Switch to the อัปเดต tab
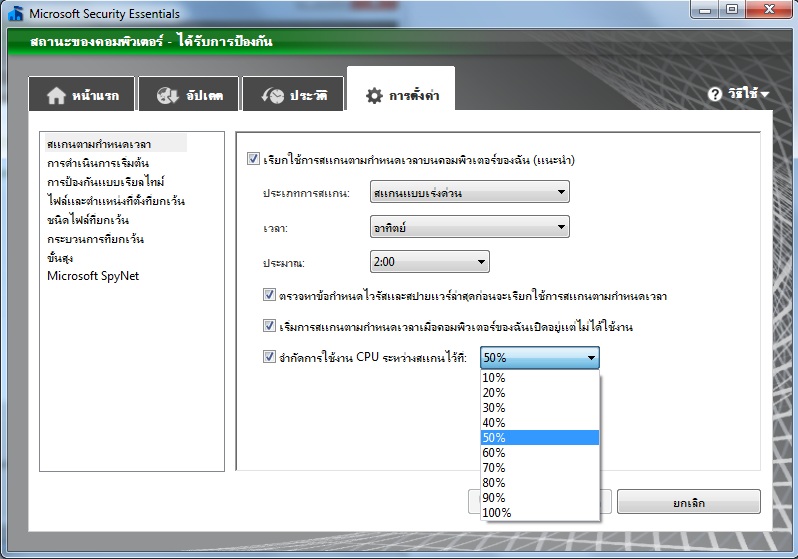798x559 pixels. [188, 94]
